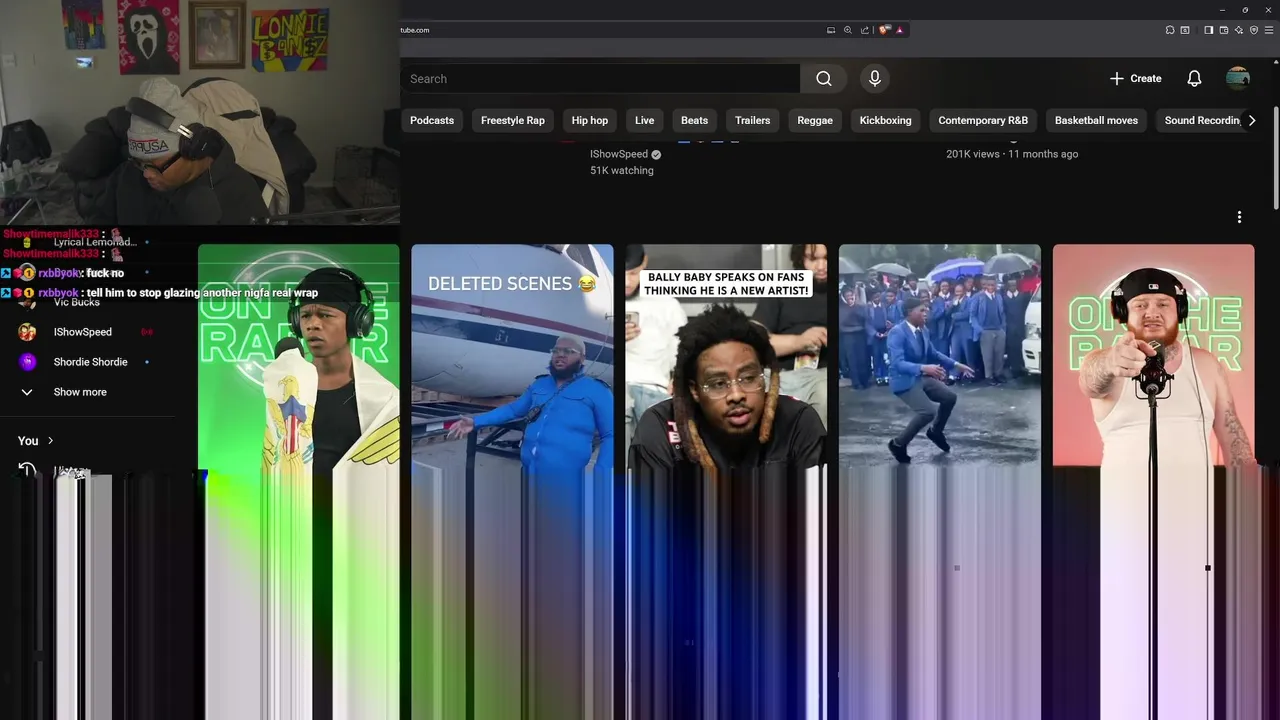The height and width of the screenshot is (720, 1280).
Task: Open Lyrical Lemonade subscription in sidebar
Action: click(x=95, y=242)
